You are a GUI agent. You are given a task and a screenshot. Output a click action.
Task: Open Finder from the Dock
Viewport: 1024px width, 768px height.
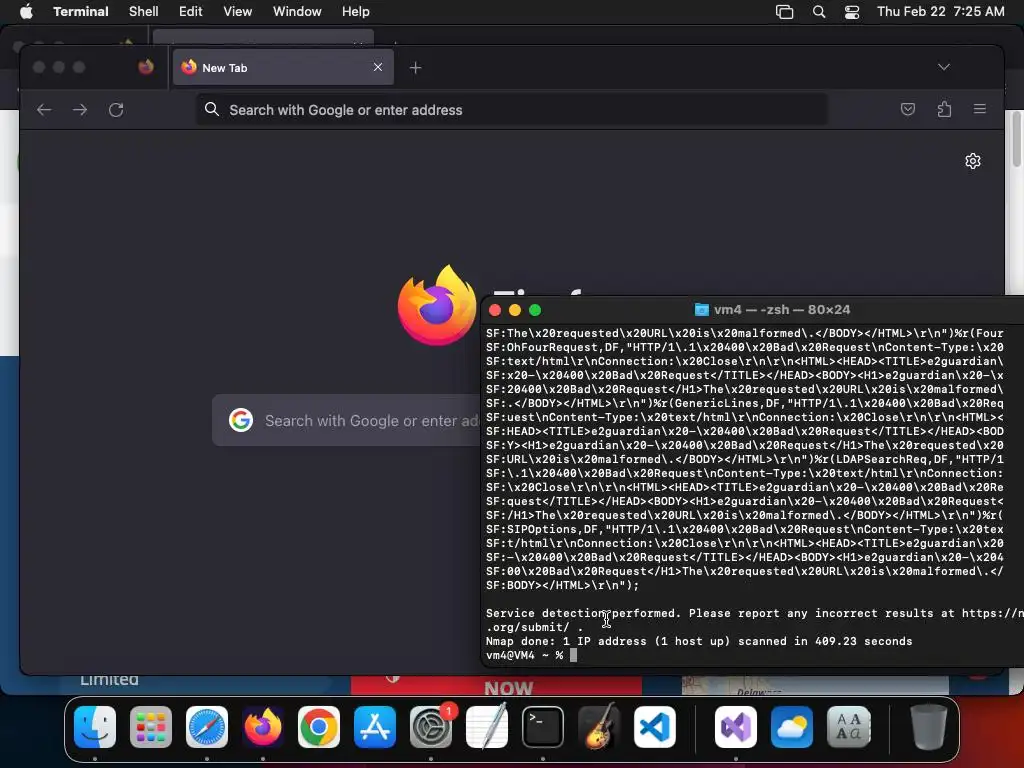click(95, 727)
